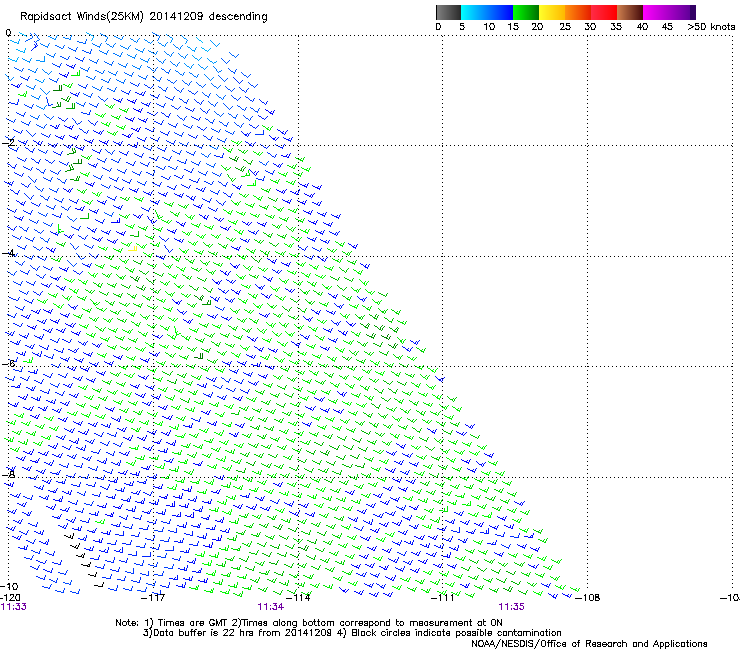740x650 pixels.
Task: Click the note 'Black circles indicate possible contamination'
Action: point(456,633)
